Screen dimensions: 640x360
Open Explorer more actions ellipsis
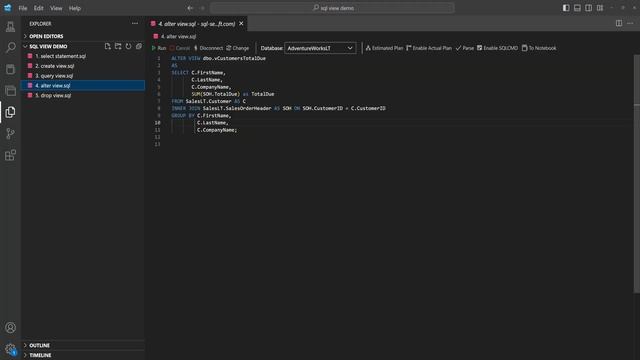(135, 24)
